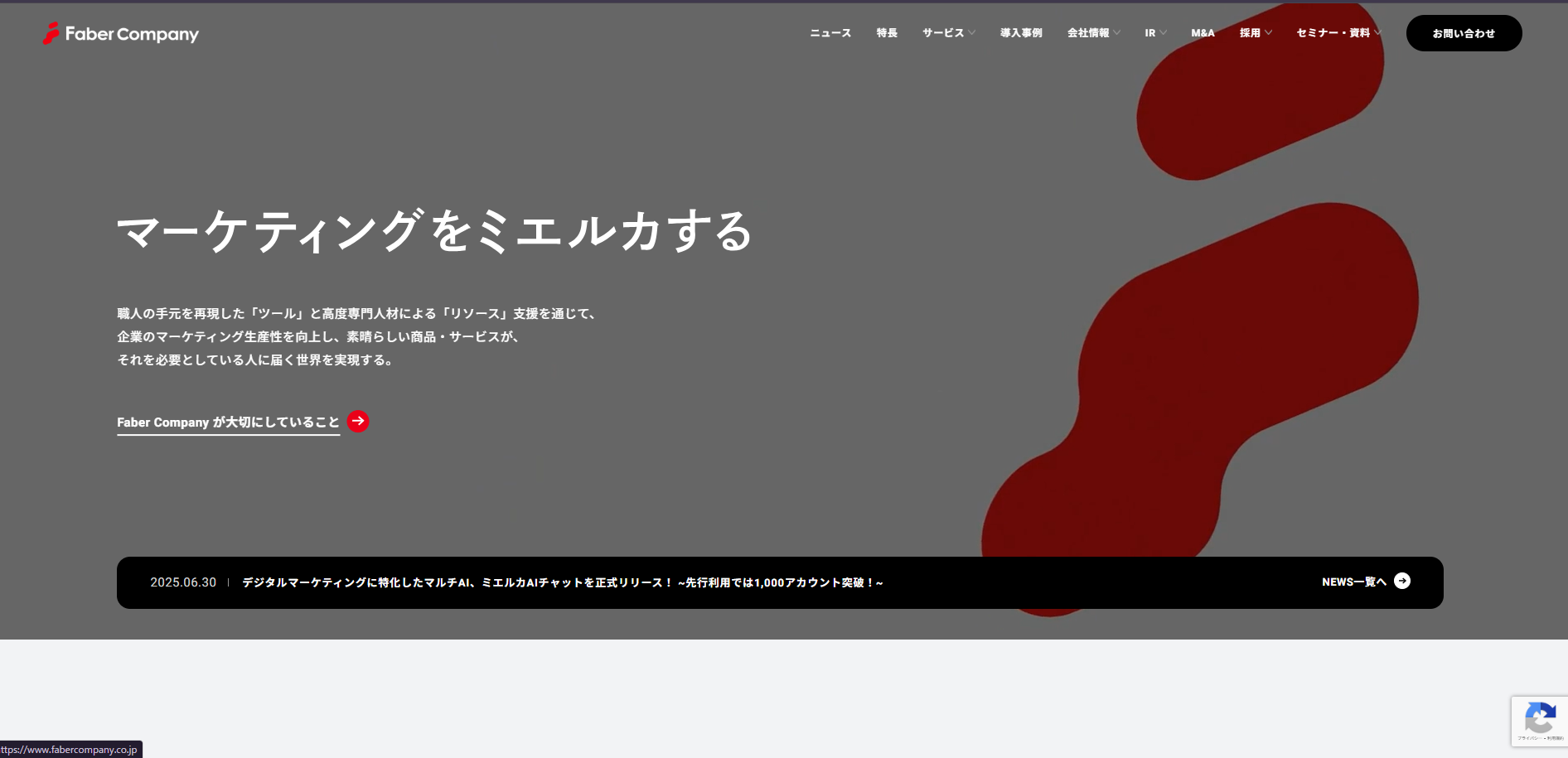The image size is (1568, 758).
Task: Open the IR dropdown menu
Action: [x=1155, y=33]
